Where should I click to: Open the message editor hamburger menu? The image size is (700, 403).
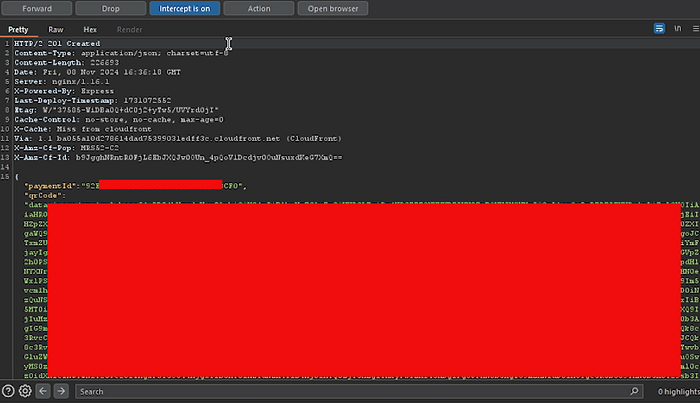[696, 29]
